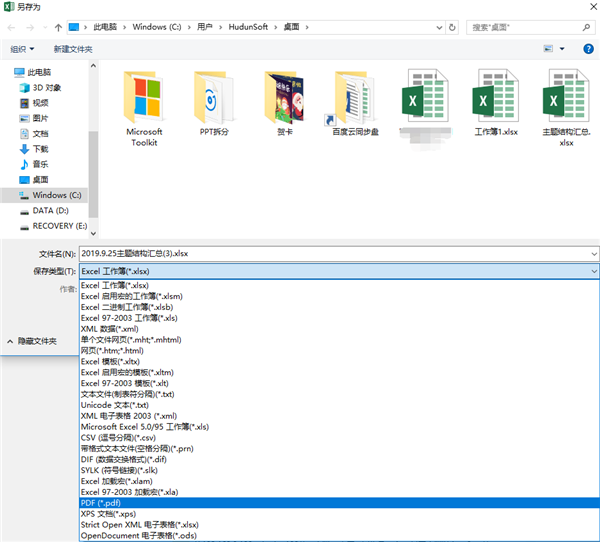The width and height of the screenshot is (600, 542).
Task: Go up one folder level
Action: (x=58, y=28)
